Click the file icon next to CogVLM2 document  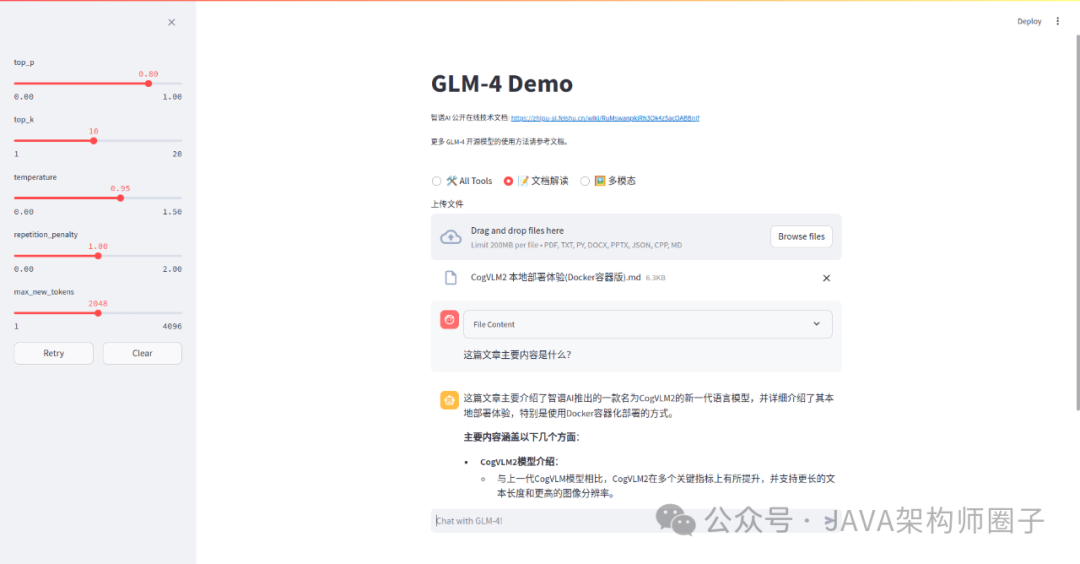click(x=450, y=278)
